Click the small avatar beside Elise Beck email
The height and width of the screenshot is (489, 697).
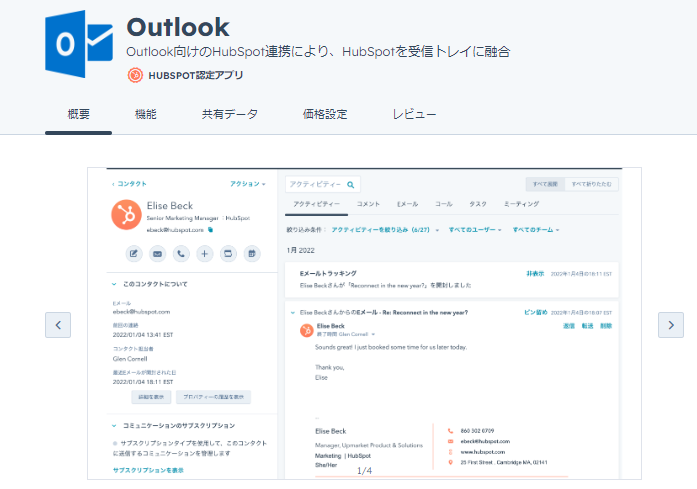[307, 330]
